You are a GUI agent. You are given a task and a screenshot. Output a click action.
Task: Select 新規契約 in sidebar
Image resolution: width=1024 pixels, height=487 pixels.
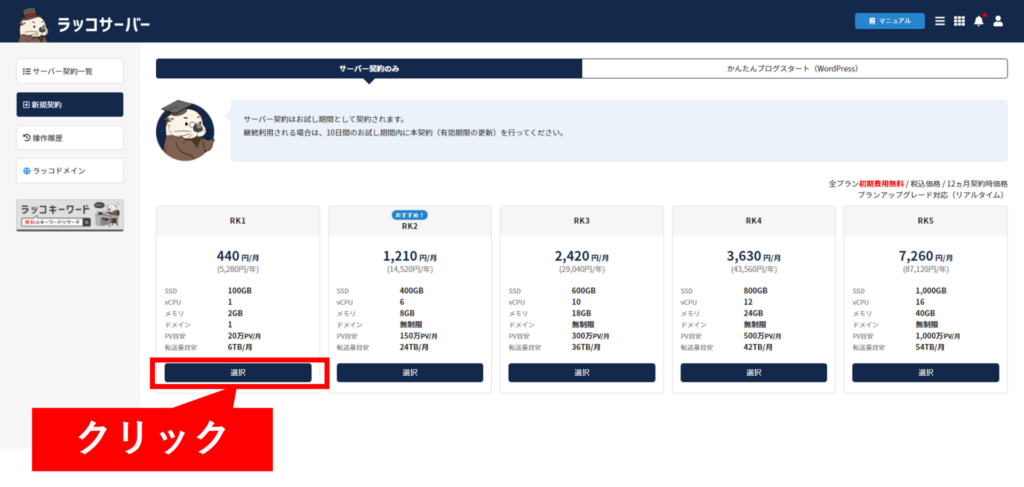(x=70, y=104)
